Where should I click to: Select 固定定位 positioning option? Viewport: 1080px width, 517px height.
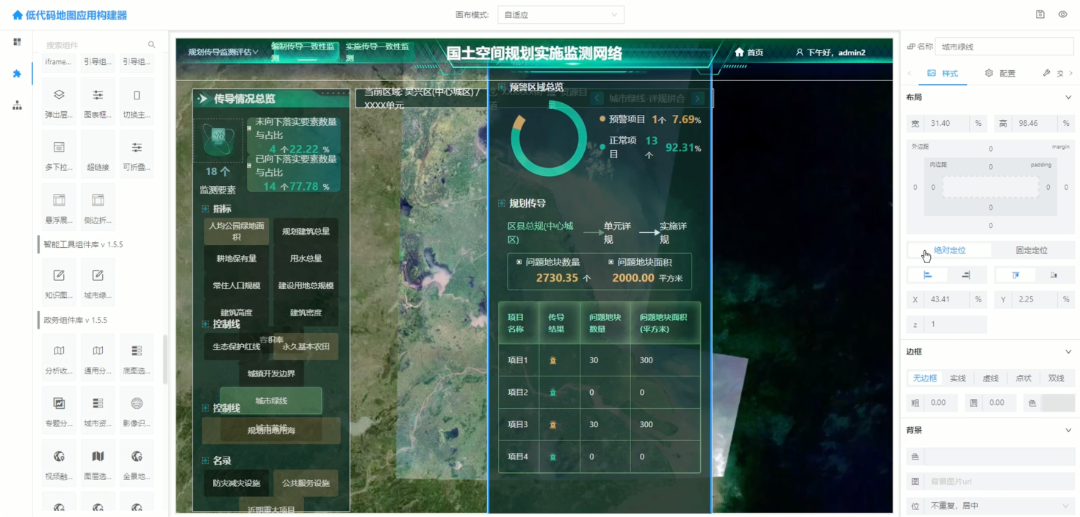coord(1031,250)
